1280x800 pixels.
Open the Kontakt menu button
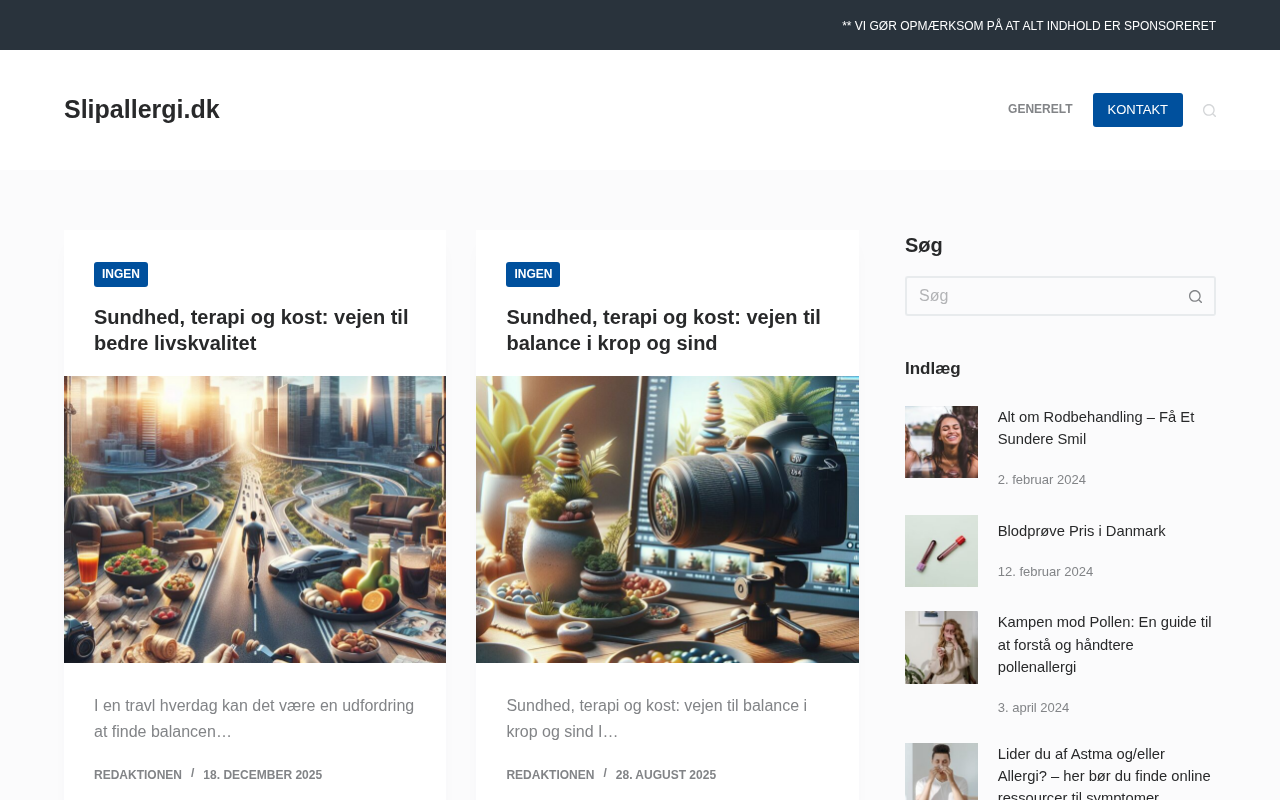coord(1138,110)
